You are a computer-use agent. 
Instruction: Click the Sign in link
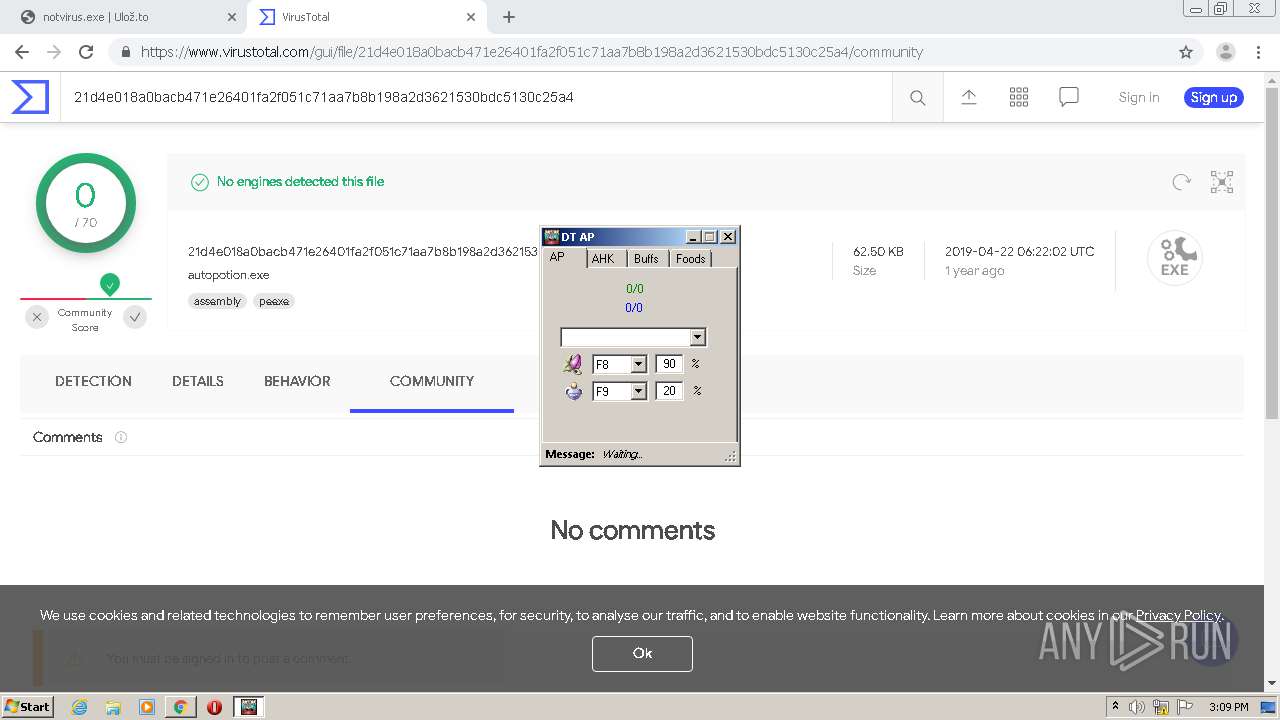click(1139, 97)
